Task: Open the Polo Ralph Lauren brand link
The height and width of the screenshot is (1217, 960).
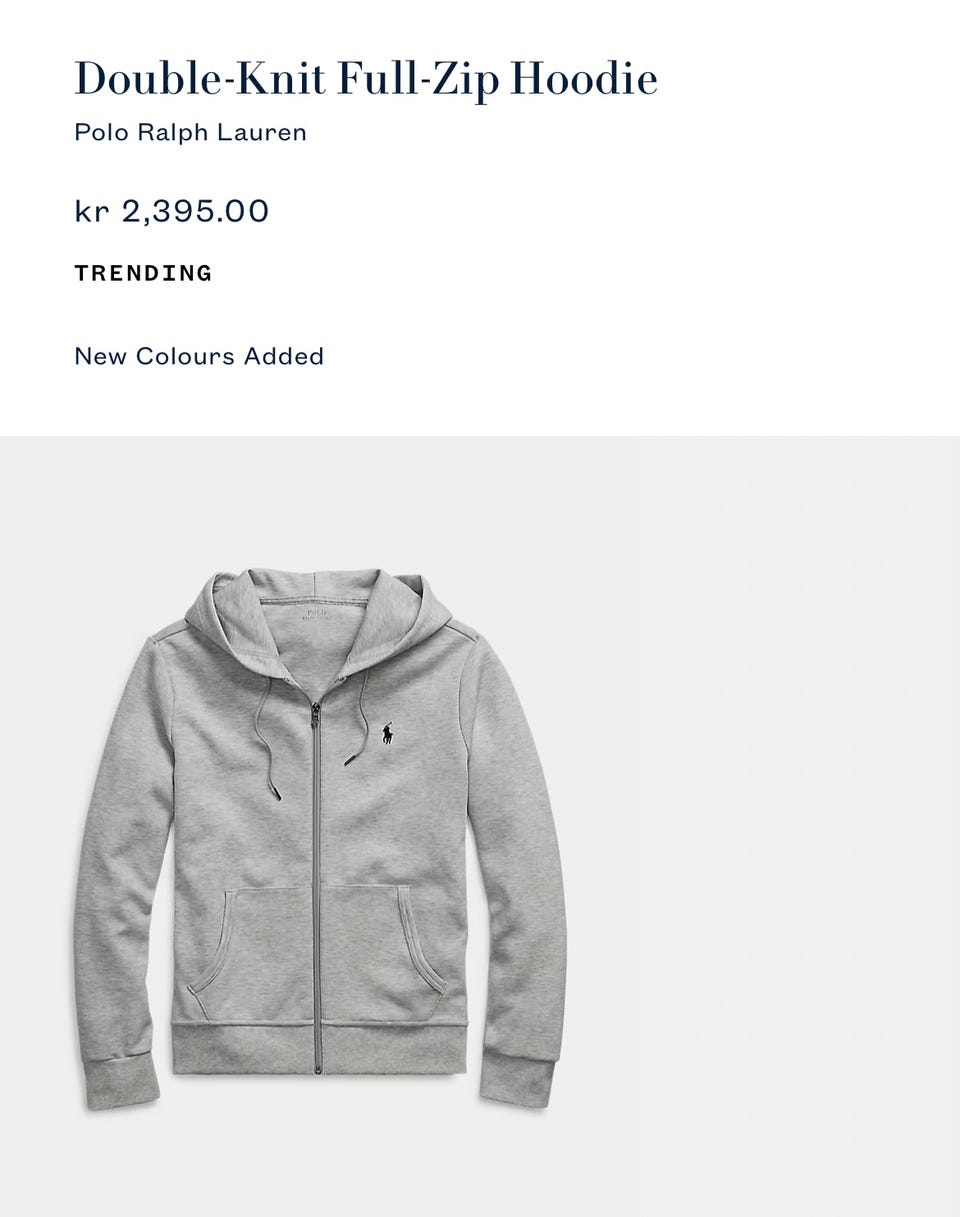Action: pos(190,132)
